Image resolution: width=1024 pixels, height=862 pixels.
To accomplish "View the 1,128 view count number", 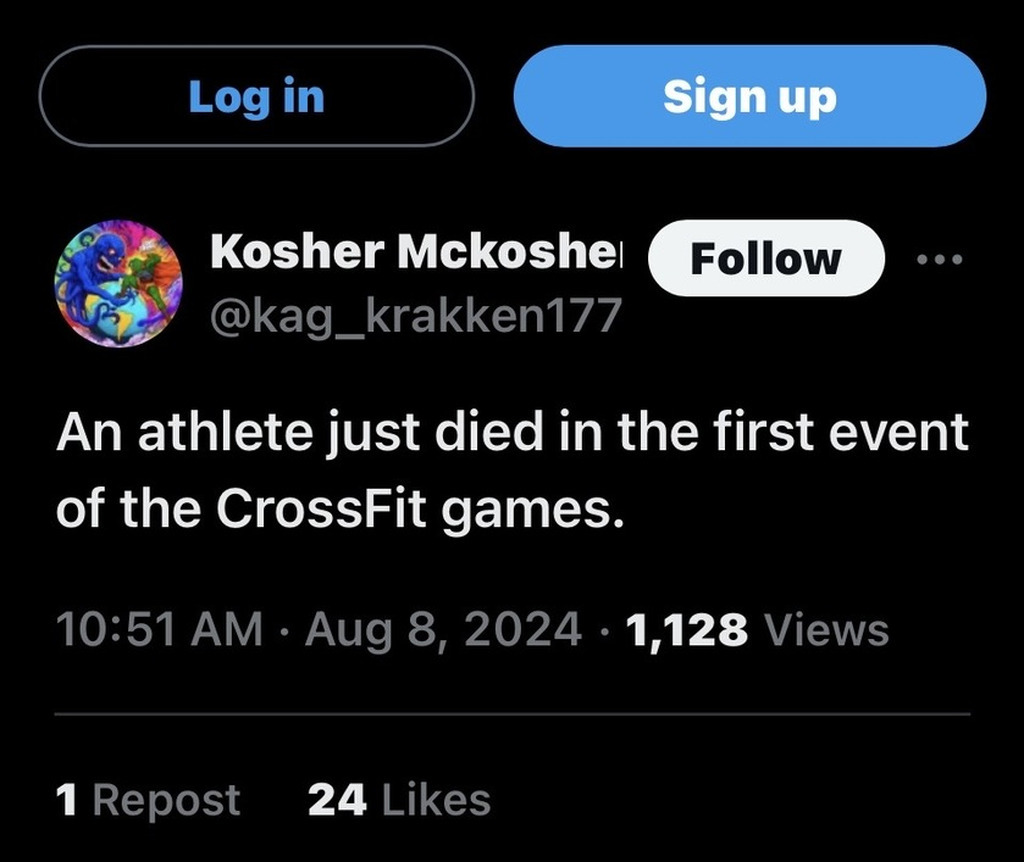I will (x=686, y=630).
